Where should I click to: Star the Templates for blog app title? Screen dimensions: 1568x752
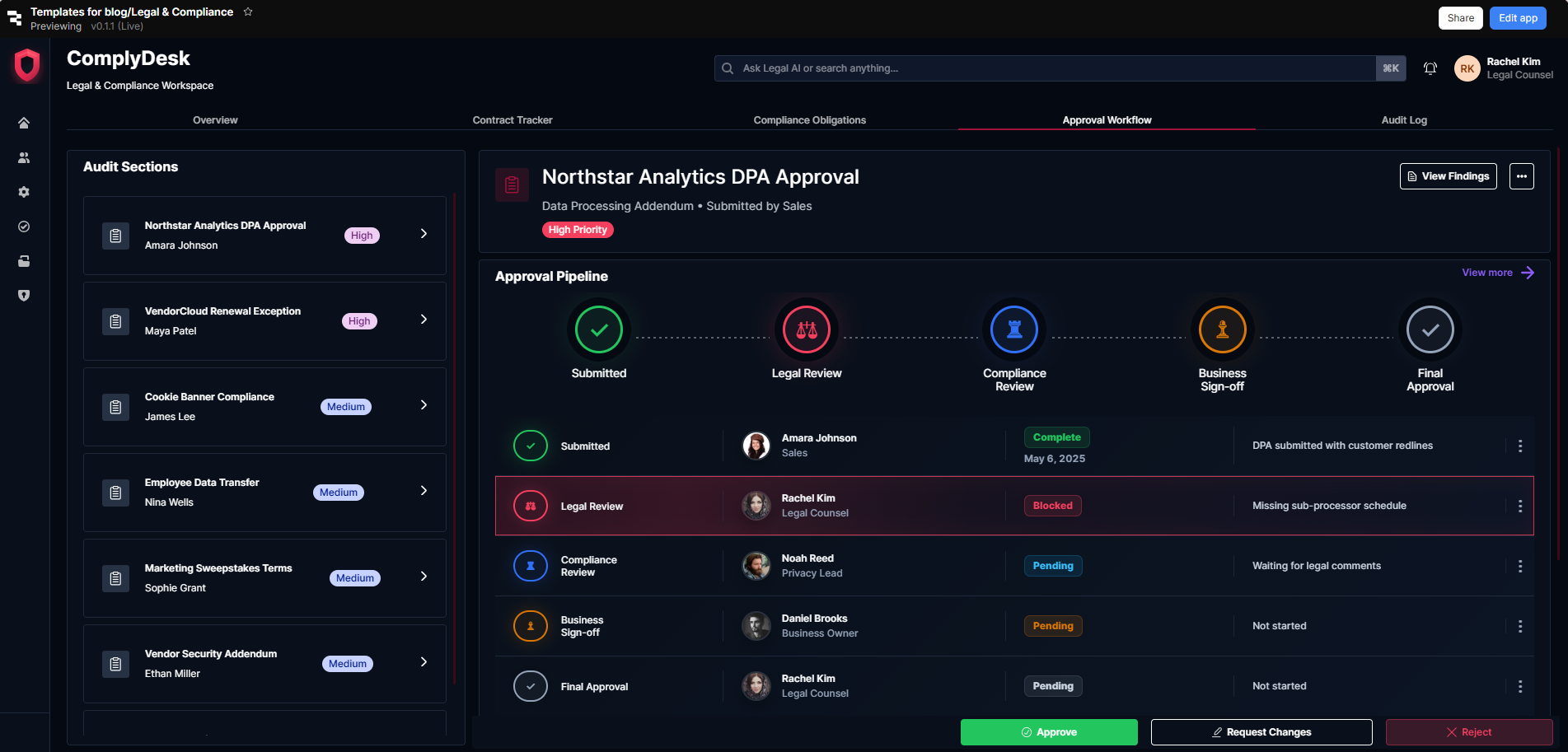point(248,12)
